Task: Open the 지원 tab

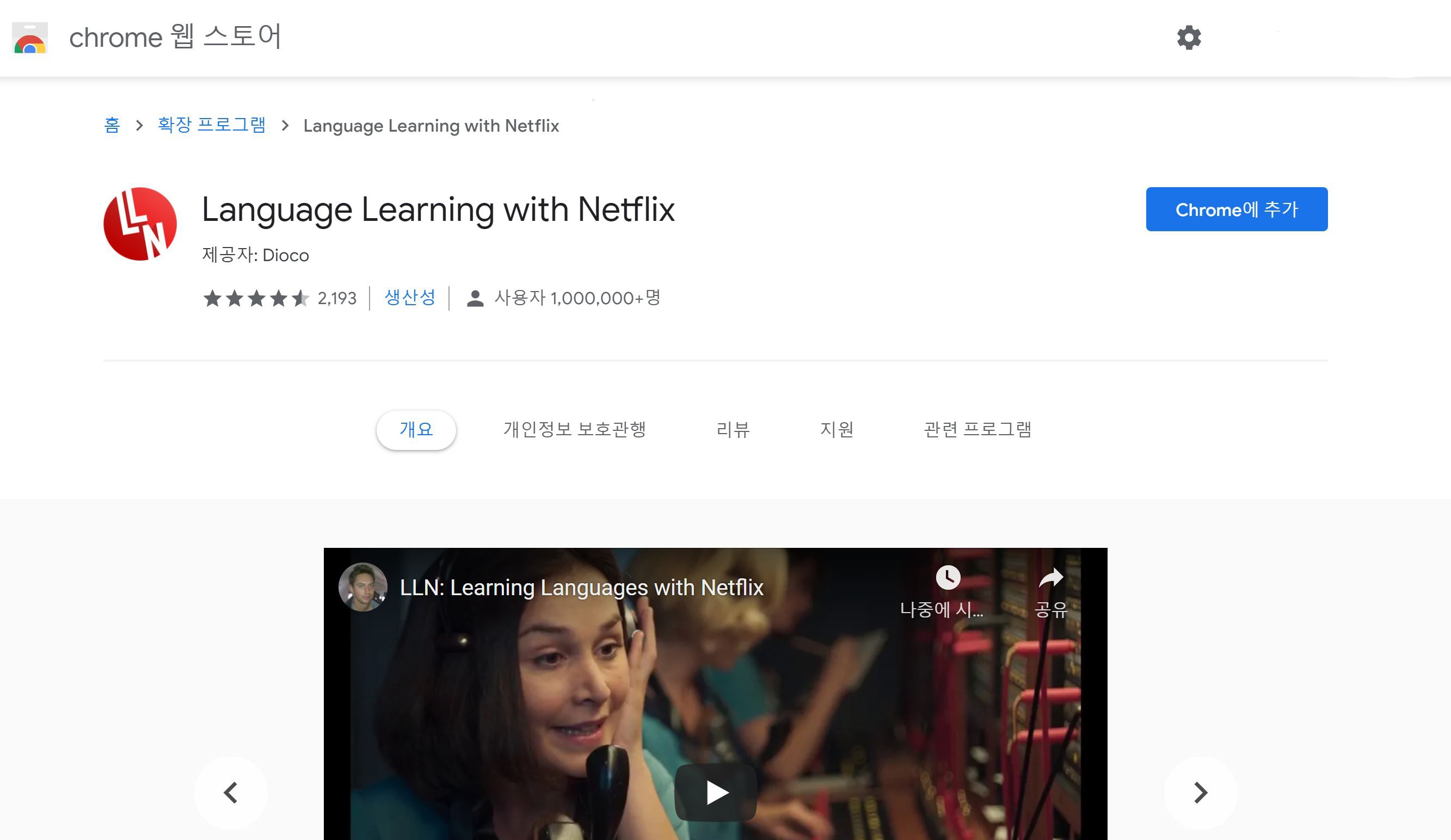Action: tap(836, 429)
